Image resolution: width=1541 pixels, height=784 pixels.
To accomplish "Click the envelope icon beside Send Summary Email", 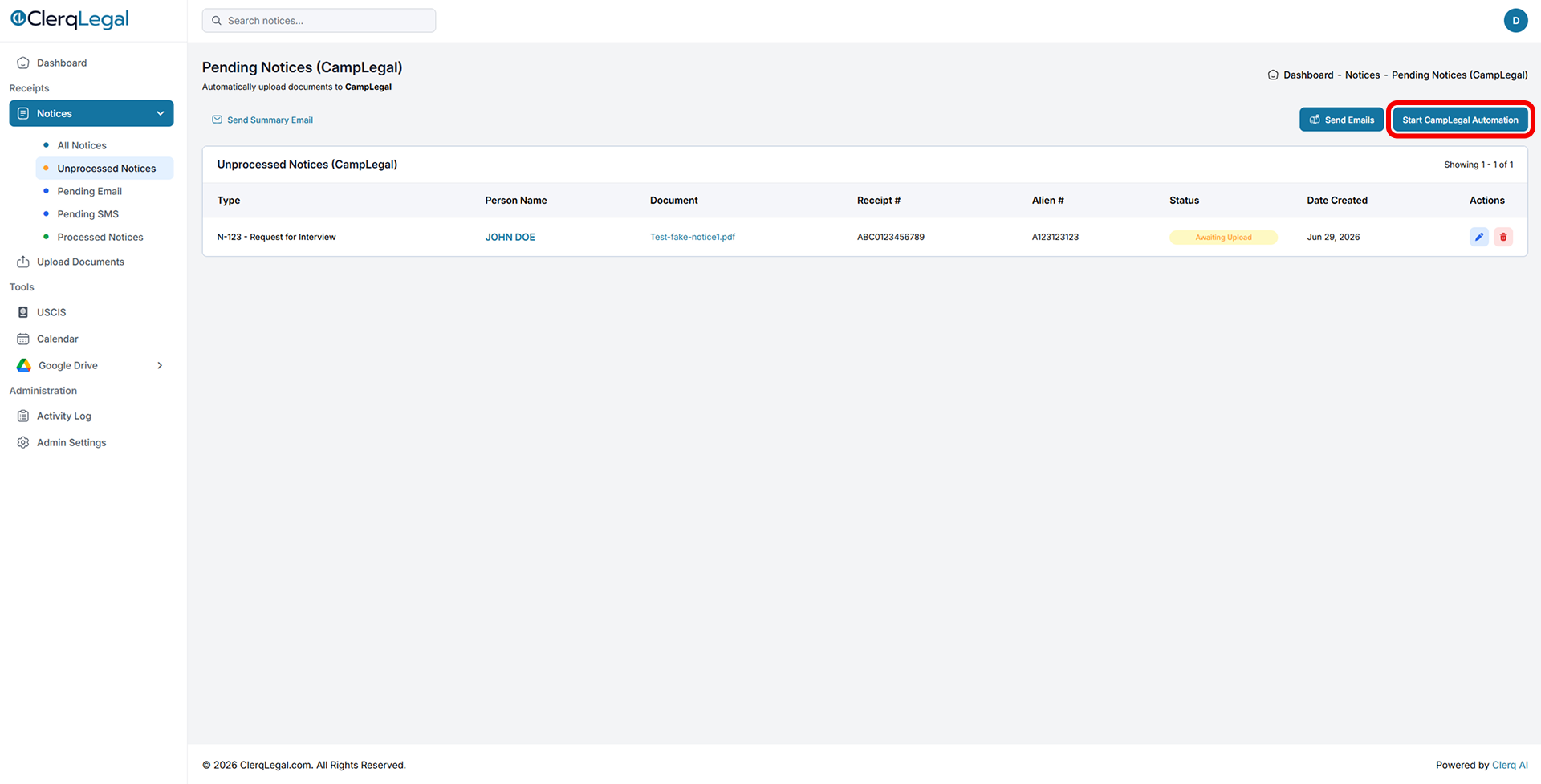I will pos(217,120).
